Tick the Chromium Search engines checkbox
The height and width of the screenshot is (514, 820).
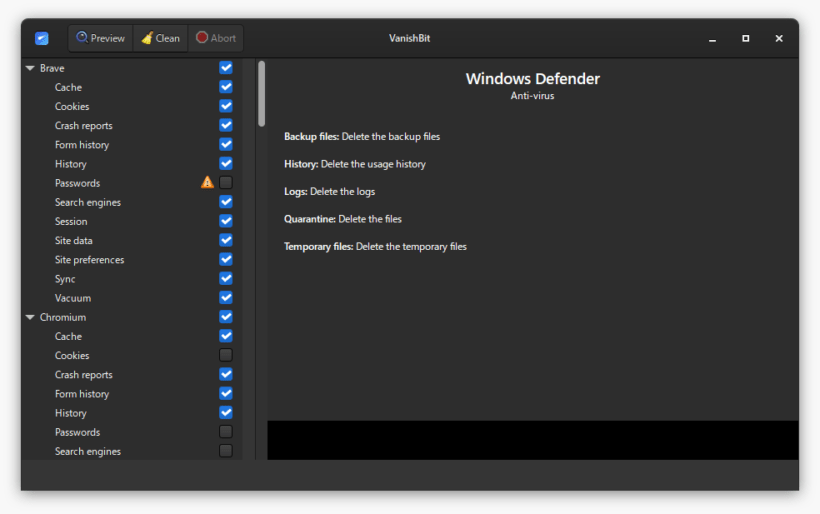[x=226, y=451]
